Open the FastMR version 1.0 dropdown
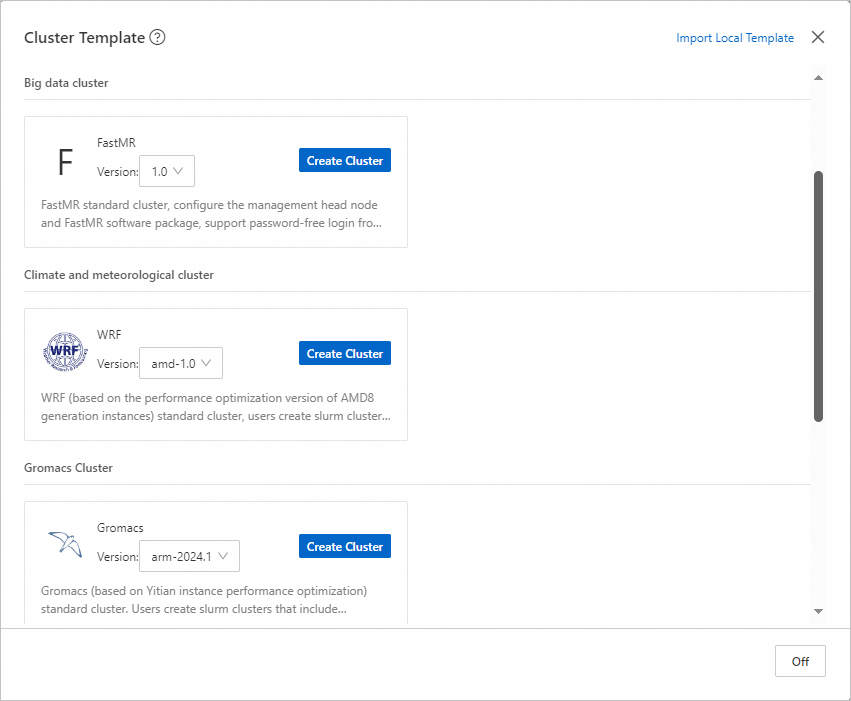 tap(167, 171)
